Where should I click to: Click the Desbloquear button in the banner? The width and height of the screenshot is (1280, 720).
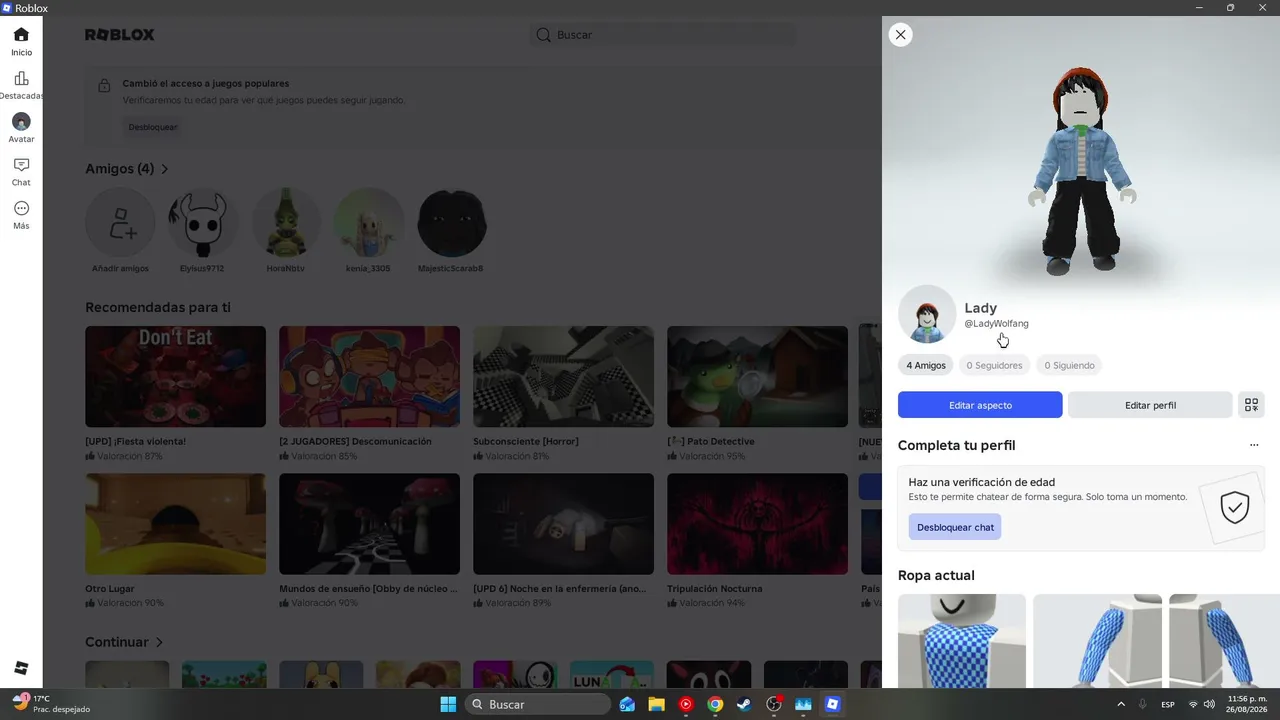click(x=153, y=127)
